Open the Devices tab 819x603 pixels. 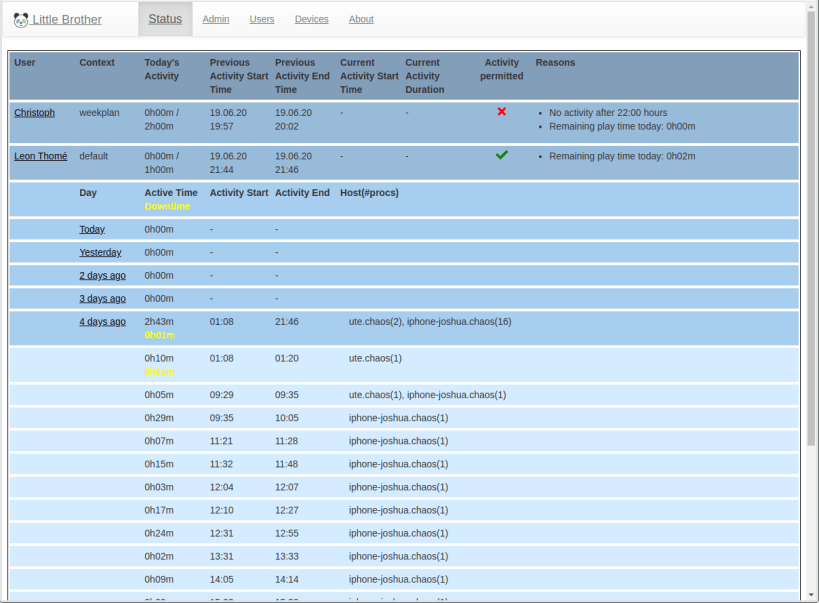(x=311, y=19)
